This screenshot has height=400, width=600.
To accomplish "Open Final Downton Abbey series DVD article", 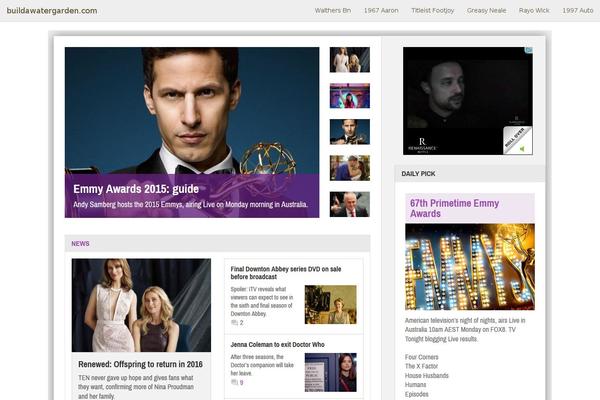I will pos(286,273).
